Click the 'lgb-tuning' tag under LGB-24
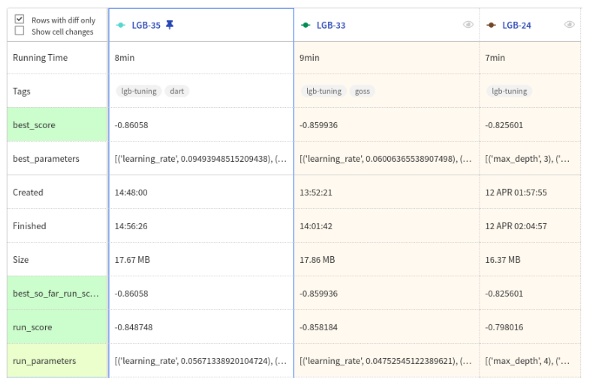This screenshot has width=604, height=390. [x=509, y=91]
